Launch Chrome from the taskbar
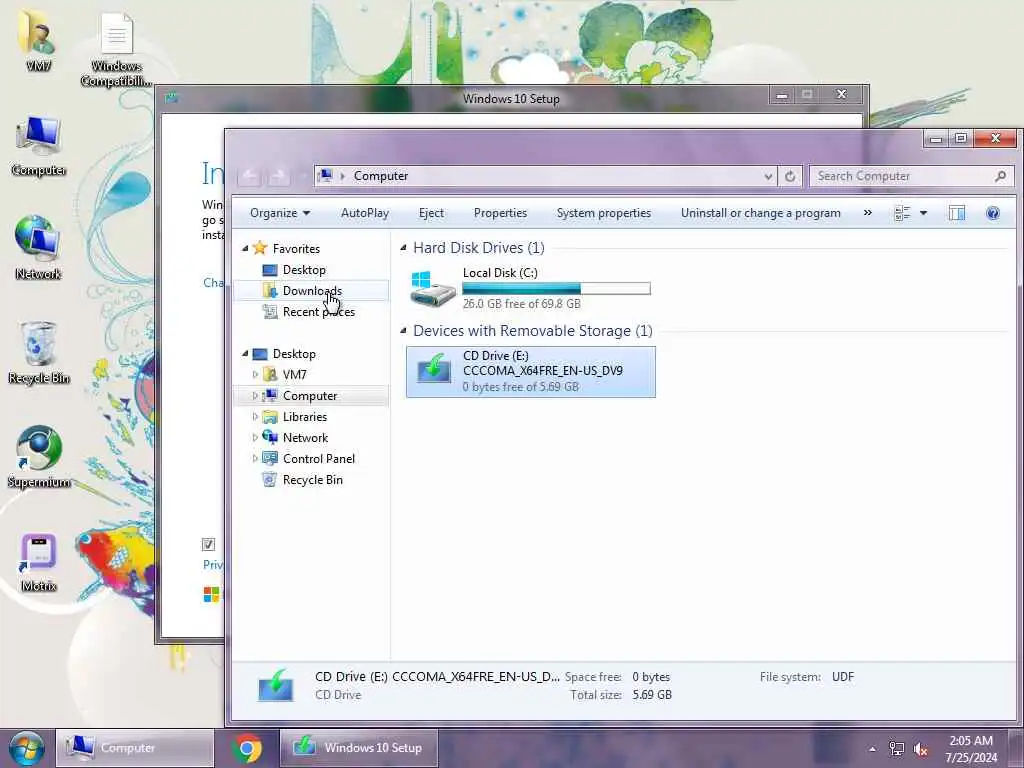 click(x=247, y=748)
